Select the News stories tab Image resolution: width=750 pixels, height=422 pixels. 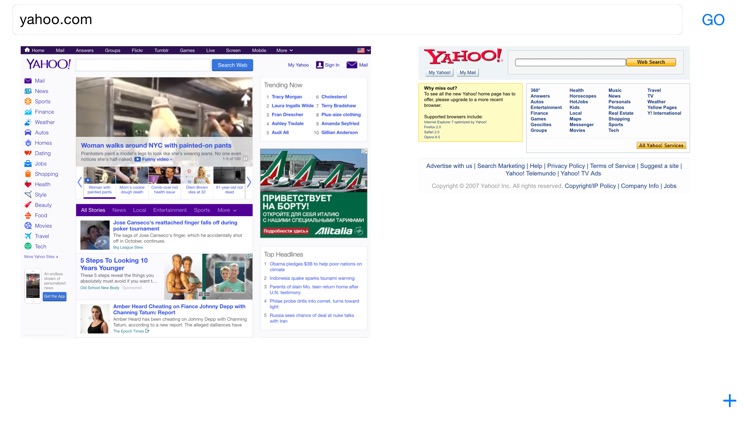coord(119,210)
